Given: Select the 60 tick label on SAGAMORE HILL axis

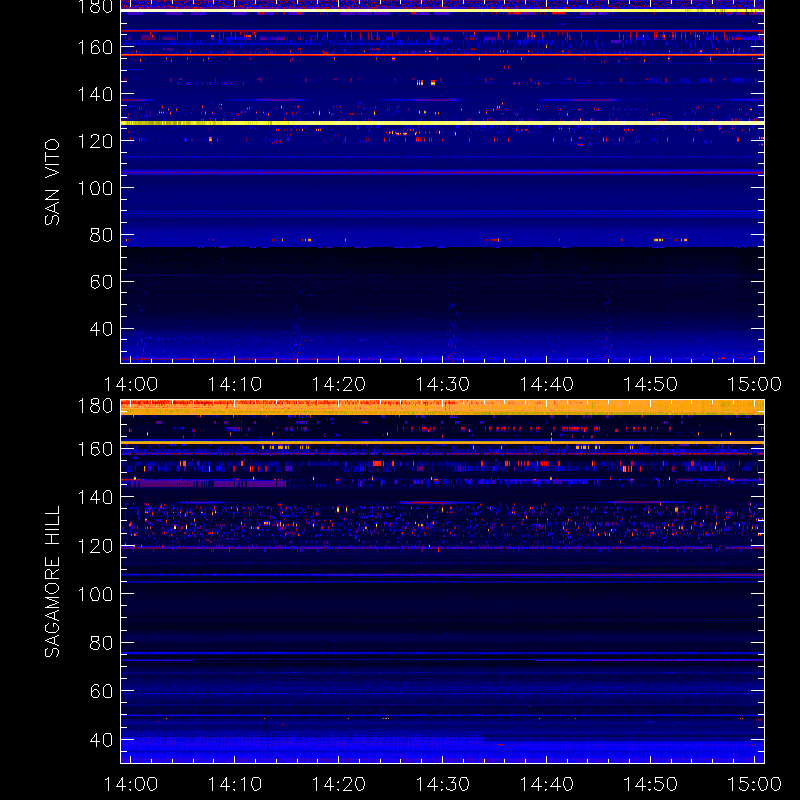Looking at the screenshot, I should (101, 691).
